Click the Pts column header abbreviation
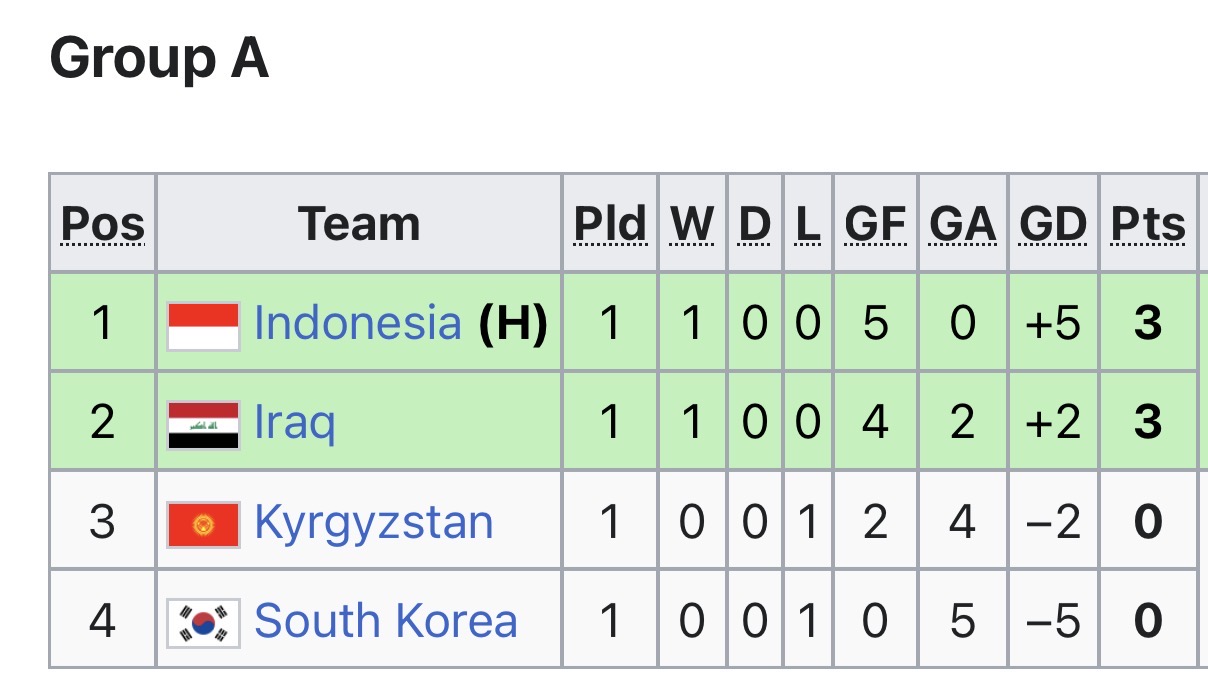 (1148, 224)
